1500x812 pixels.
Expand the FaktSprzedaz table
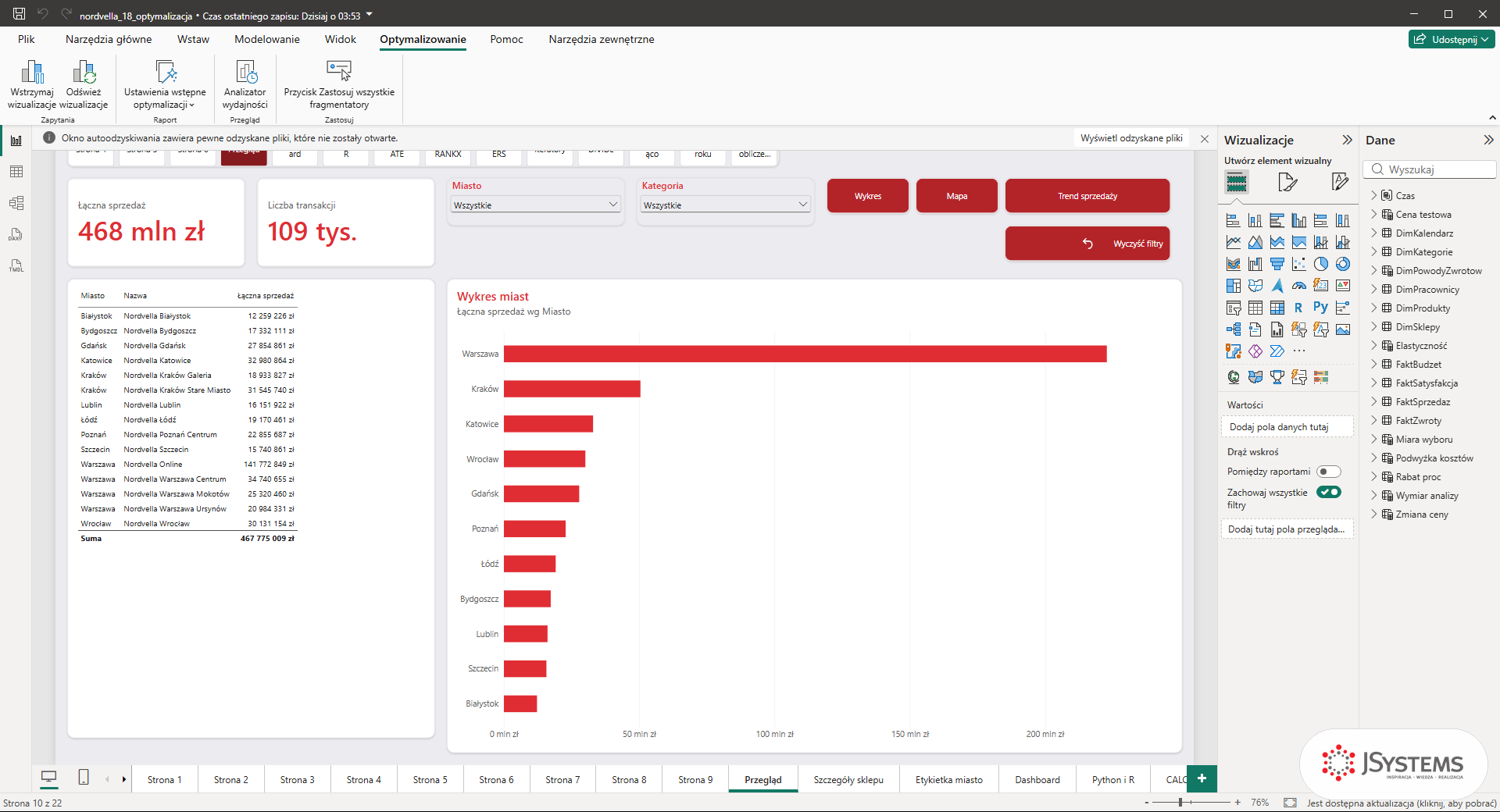click(x=1374, y=401)
